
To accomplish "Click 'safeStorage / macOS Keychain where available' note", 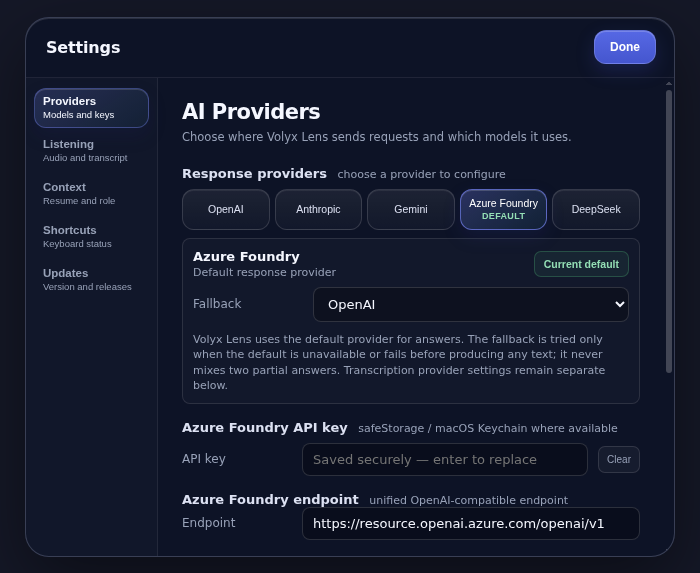I will point(488,428).
